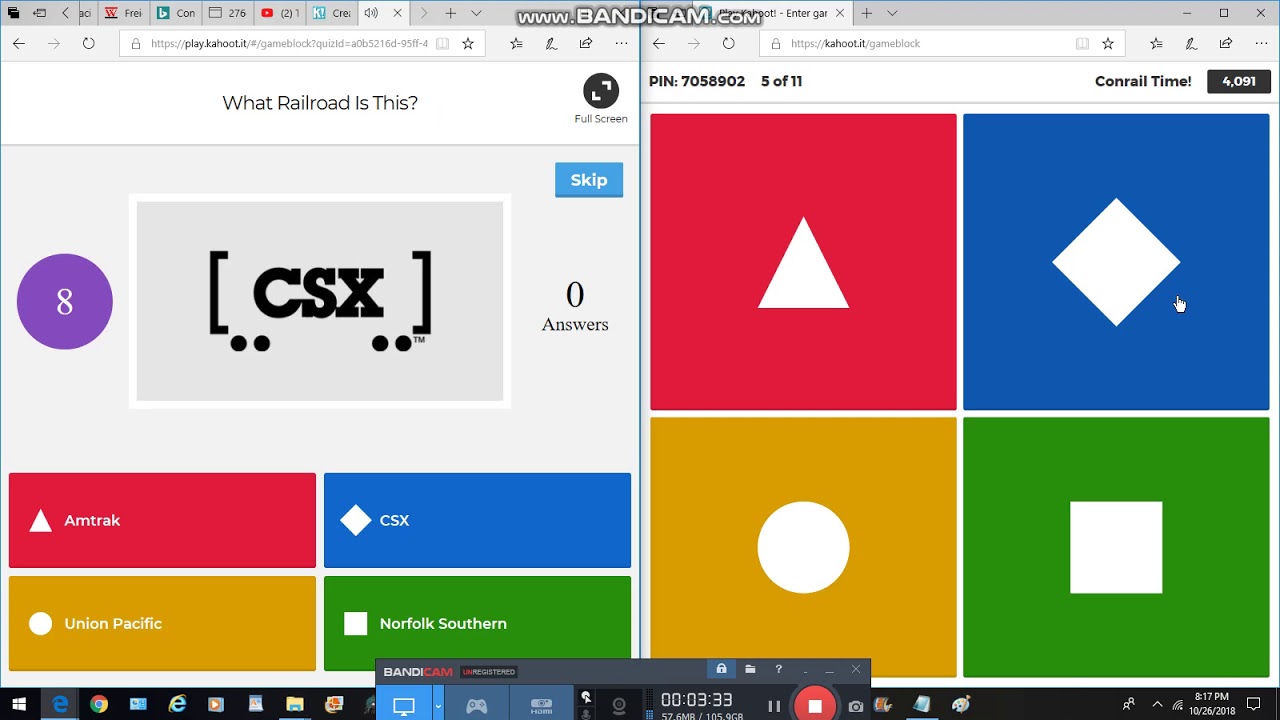1280x720 pixels.
Task: Favorite the kahoot.it gameblock page
Action: [1108, 43]
